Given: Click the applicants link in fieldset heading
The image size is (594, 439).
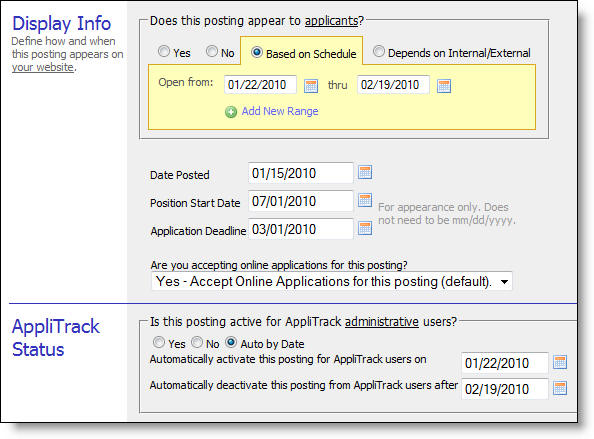Looking at the screenshot, I should (331, 20).
